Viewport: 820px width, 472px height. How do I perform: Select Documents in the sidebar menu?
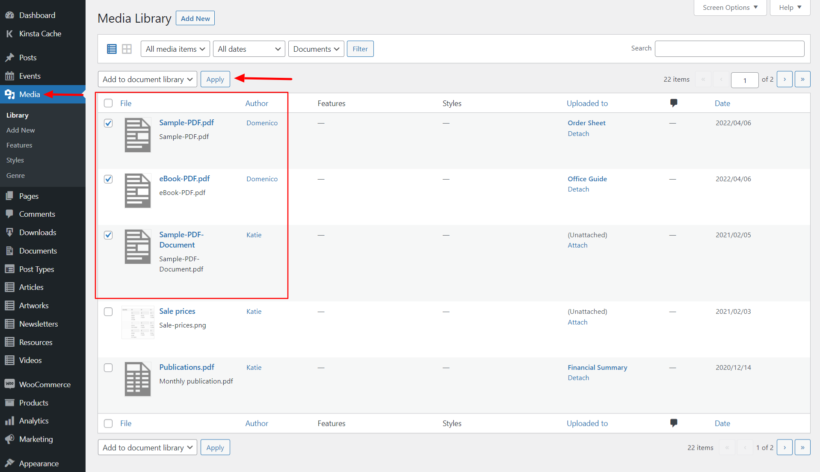38,251
